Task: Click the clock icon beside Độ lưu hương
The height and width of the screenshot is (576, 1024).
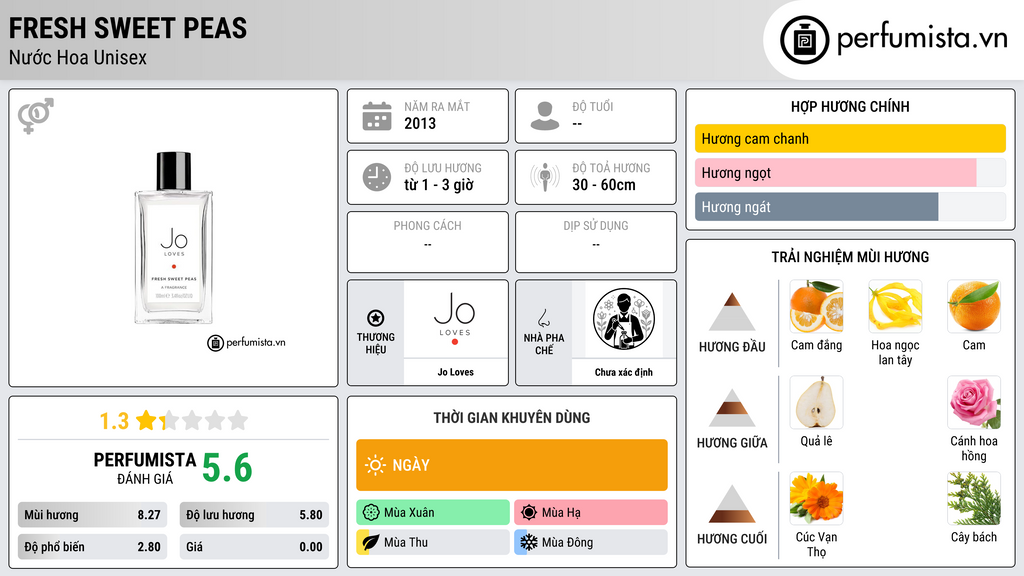Action: (377, 177)
